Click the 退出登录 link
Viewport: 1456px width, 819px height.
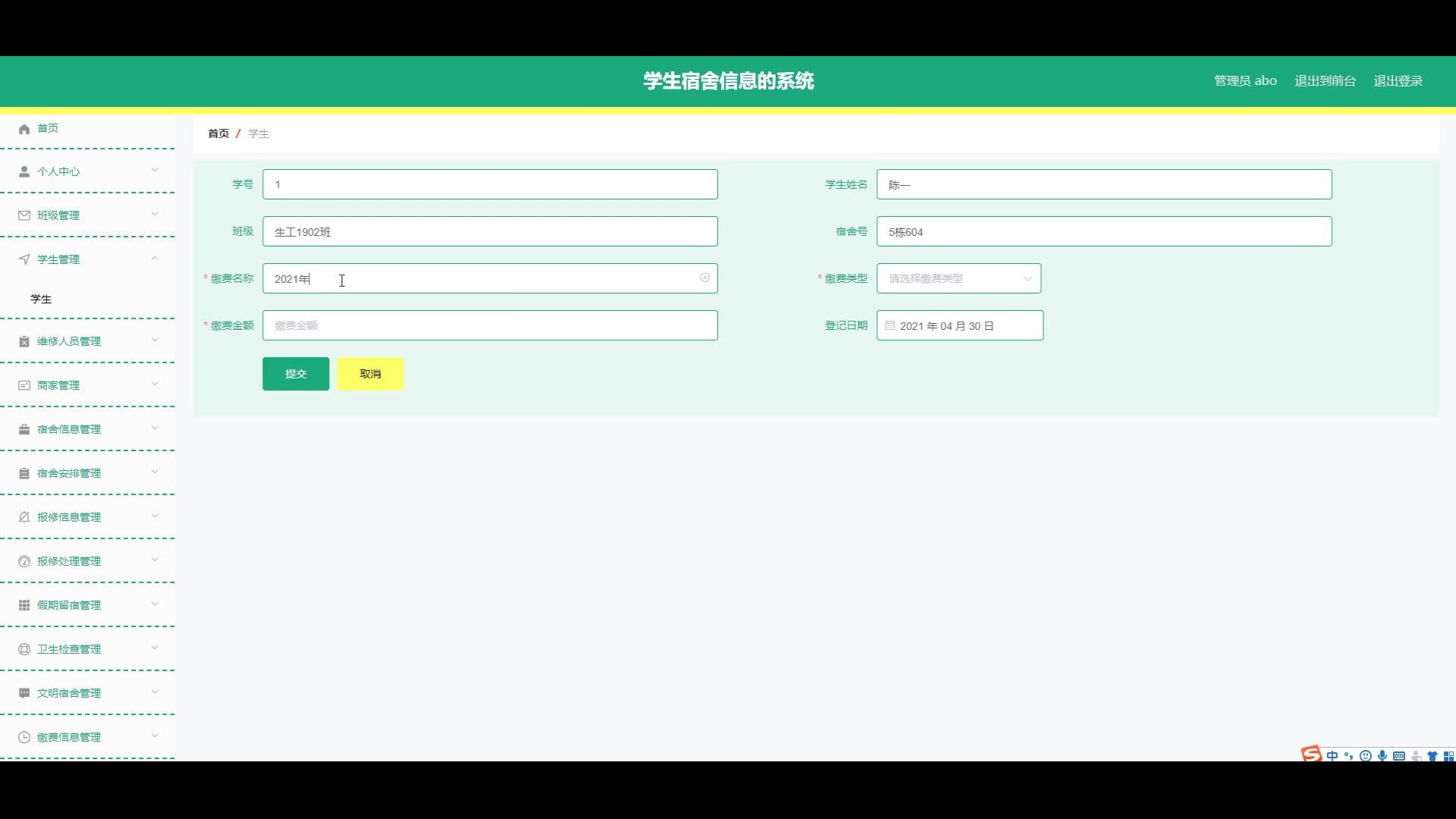1398,81
